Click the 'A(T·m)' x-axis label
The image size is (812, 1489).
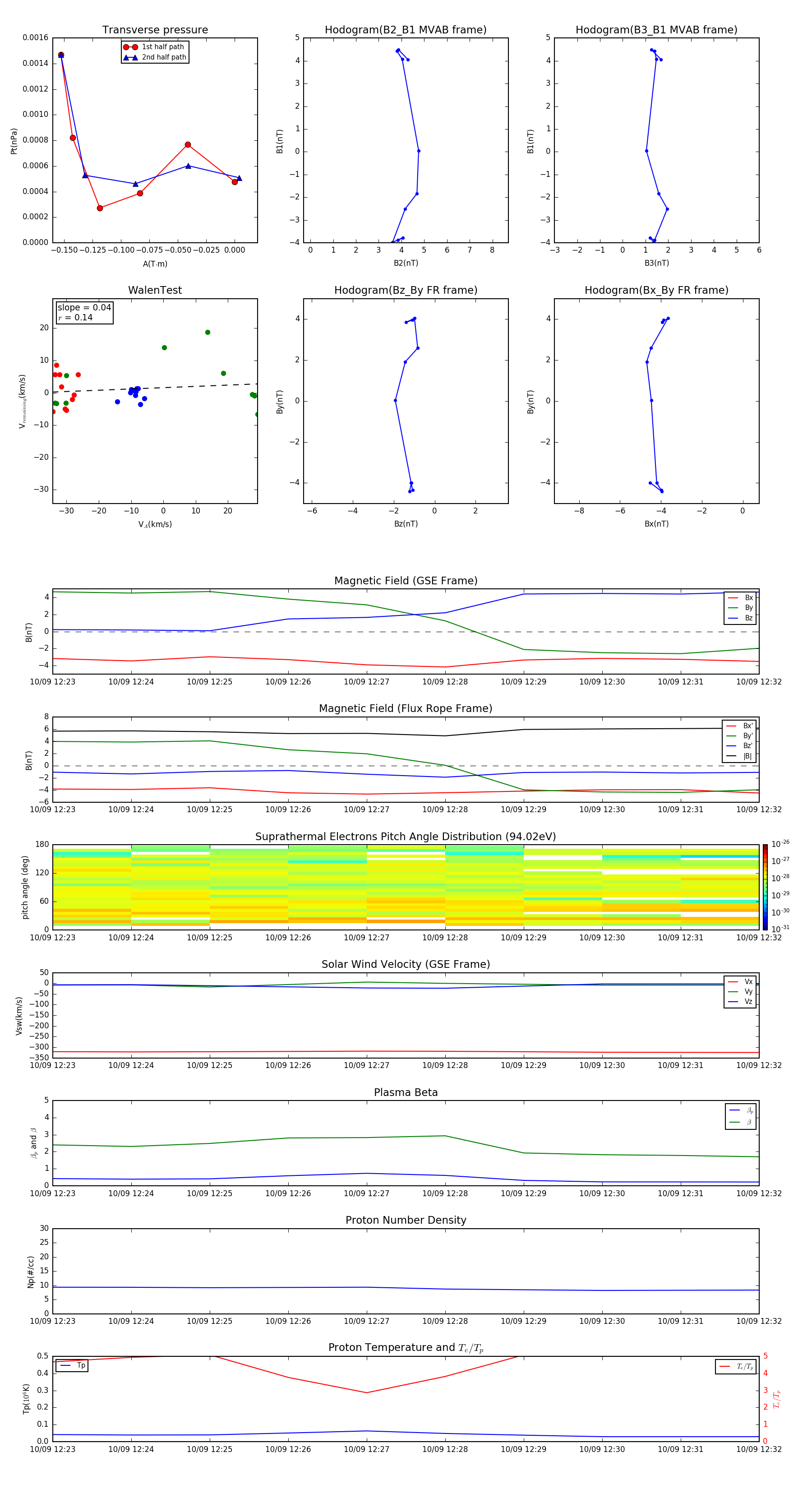point(155,264)
